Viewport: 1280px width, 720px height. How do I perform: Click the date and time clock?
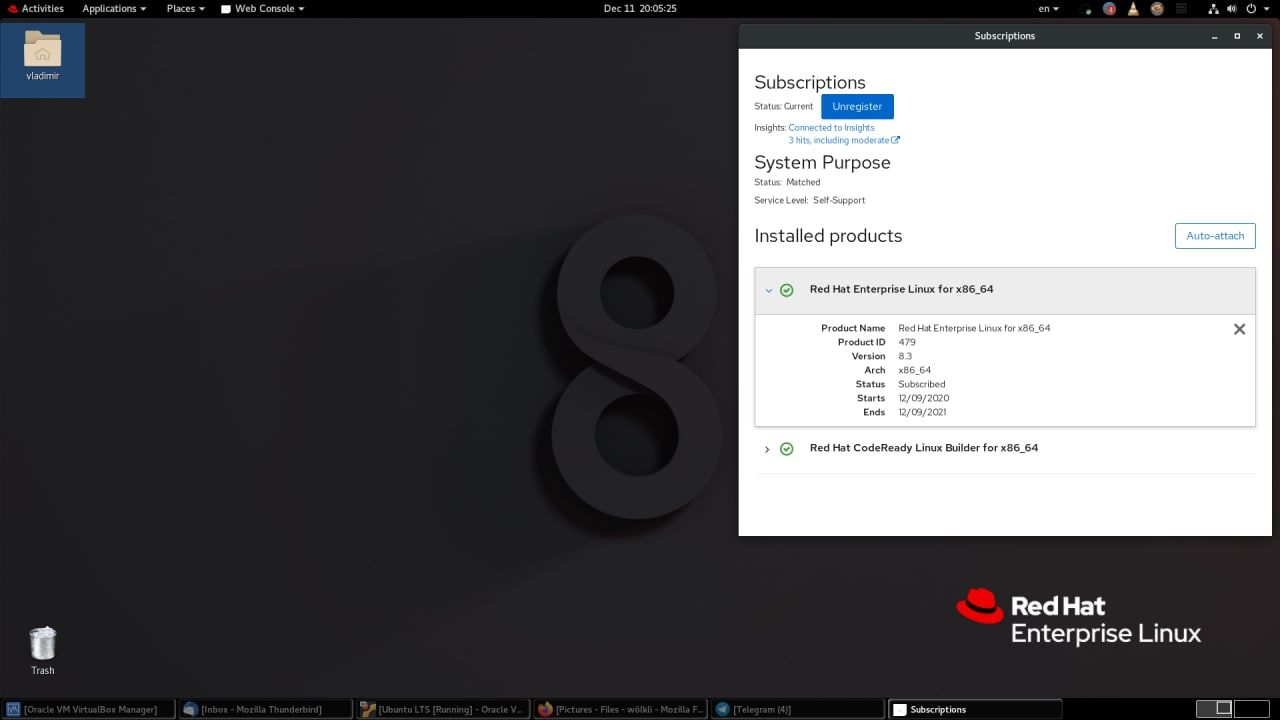coord(640,8)
